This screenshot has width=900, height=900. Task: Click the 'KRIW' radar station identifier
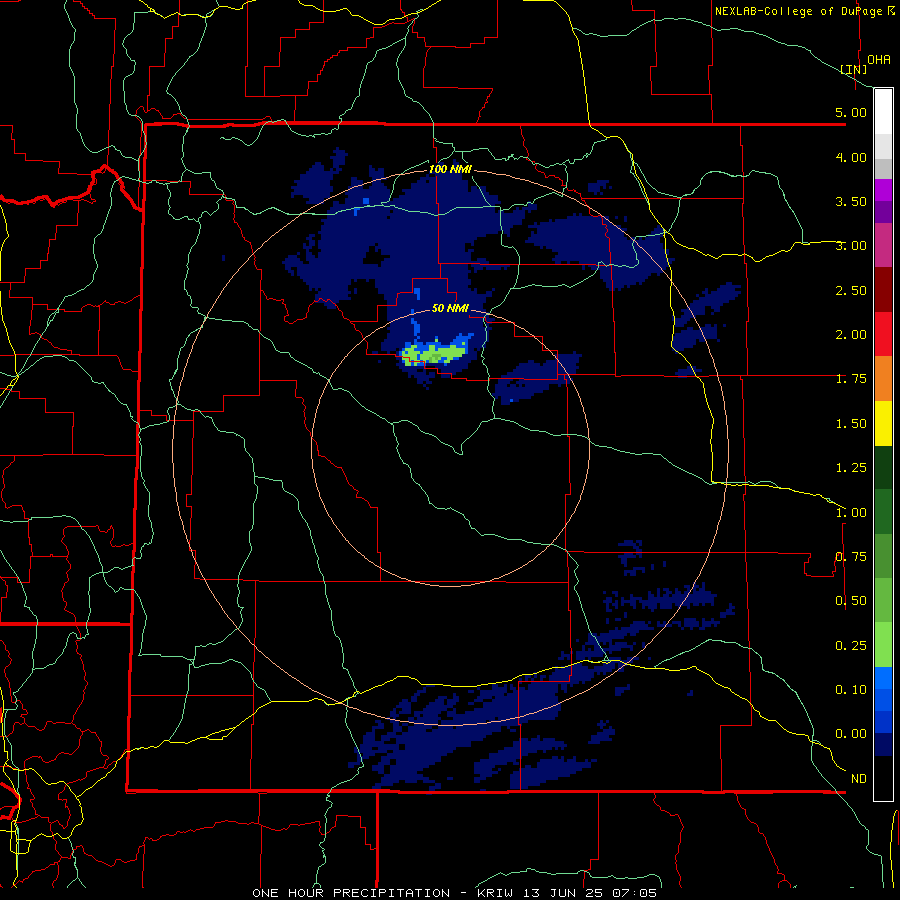click(x=495, y=893)
